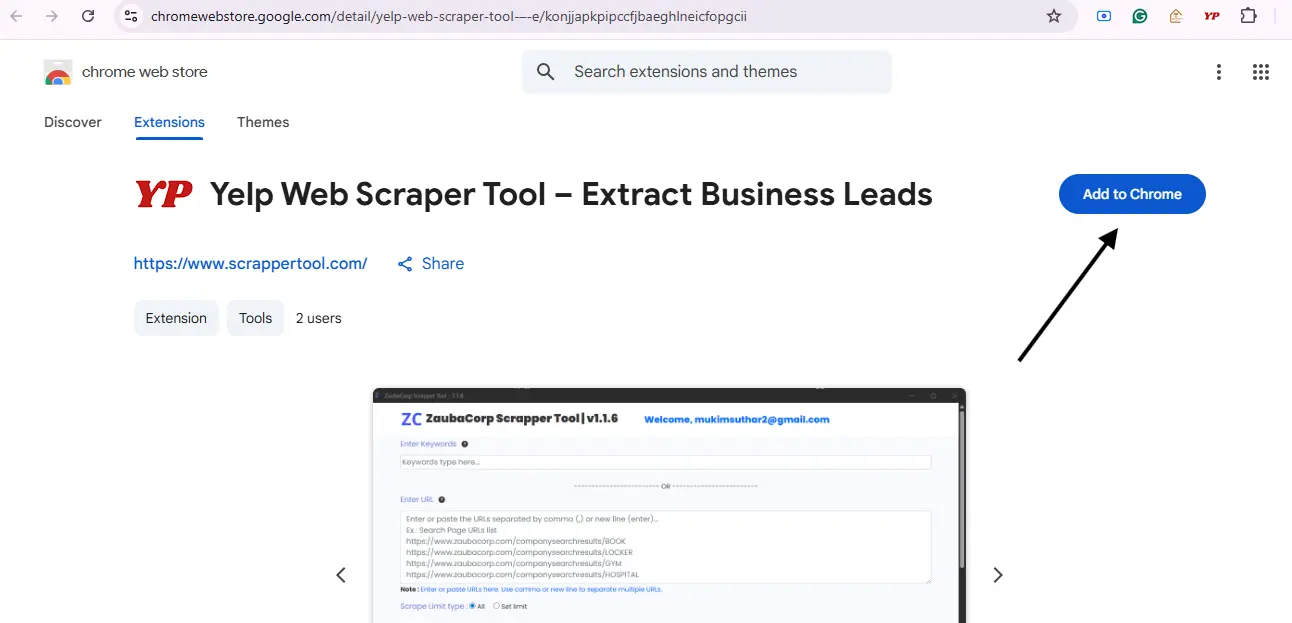Viewport: 1292px width, 623px height.
Task: Click the Add to Chrome button
Action: click(1132, 194)
